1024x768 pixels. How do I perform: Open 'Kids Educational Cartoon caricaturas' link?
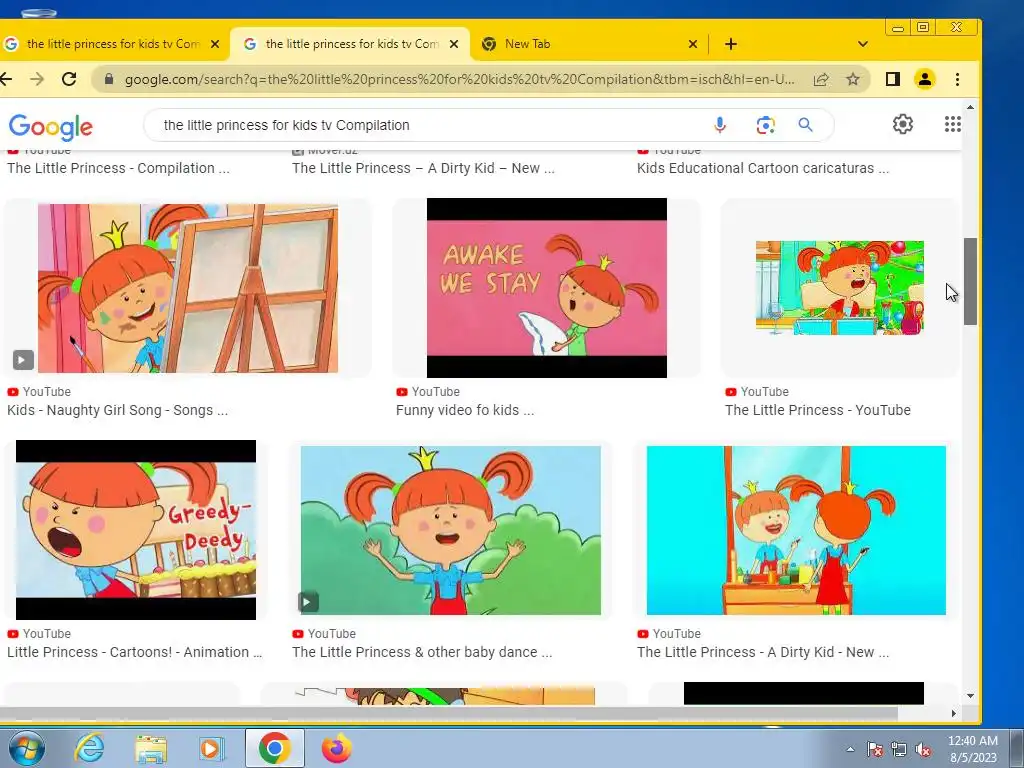[x=763, y=168]
